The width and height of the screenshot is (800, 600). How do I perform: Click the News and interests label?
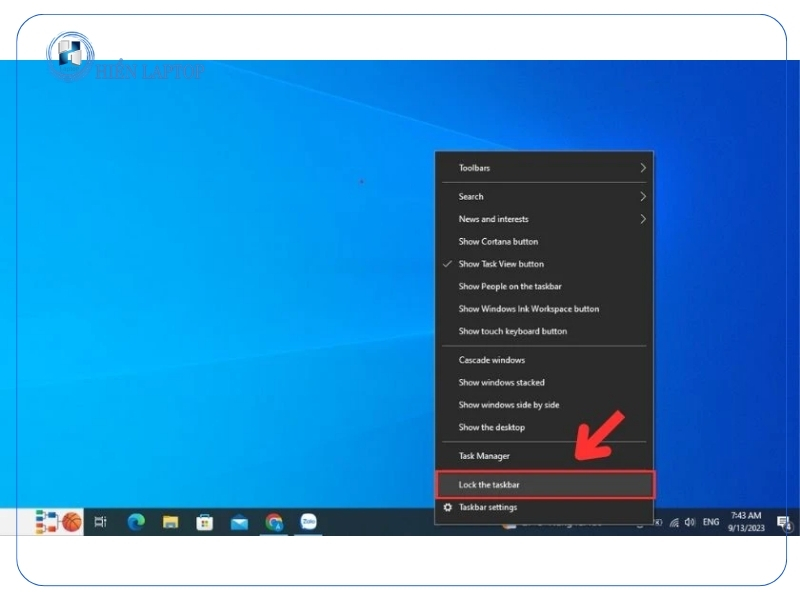click(493, 219)
